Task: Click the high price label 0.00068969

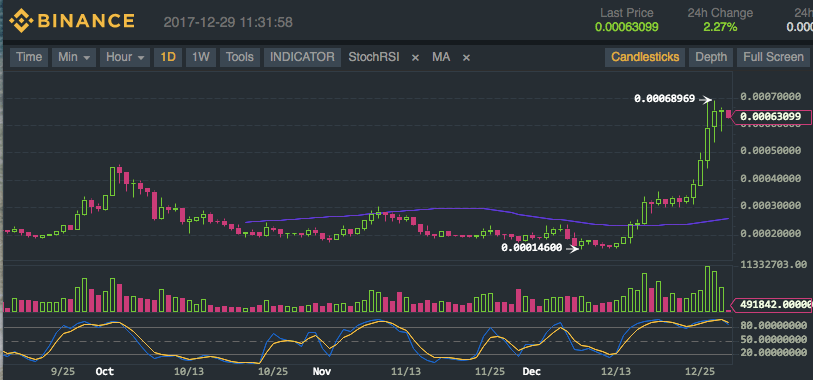Action: [x=665, y=98]
